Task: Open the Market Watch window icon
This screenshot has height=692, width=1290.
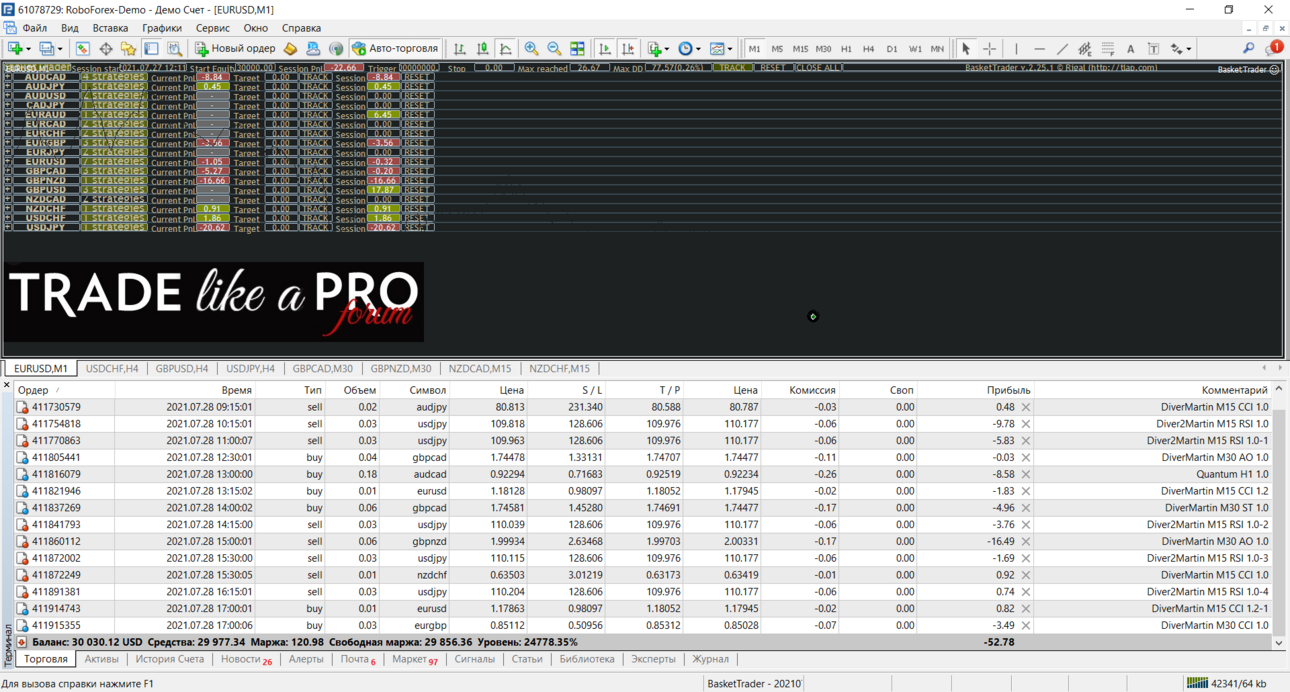Action: click(82, 48)
